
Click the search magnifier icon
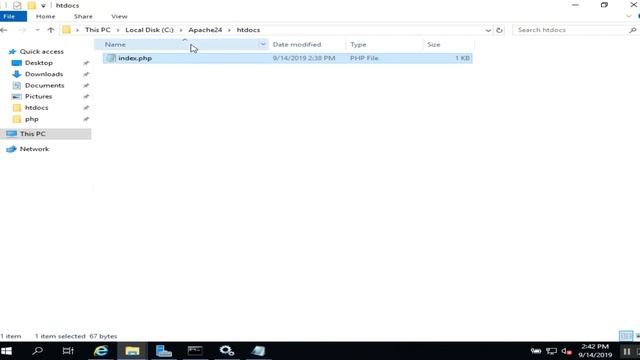632,30
